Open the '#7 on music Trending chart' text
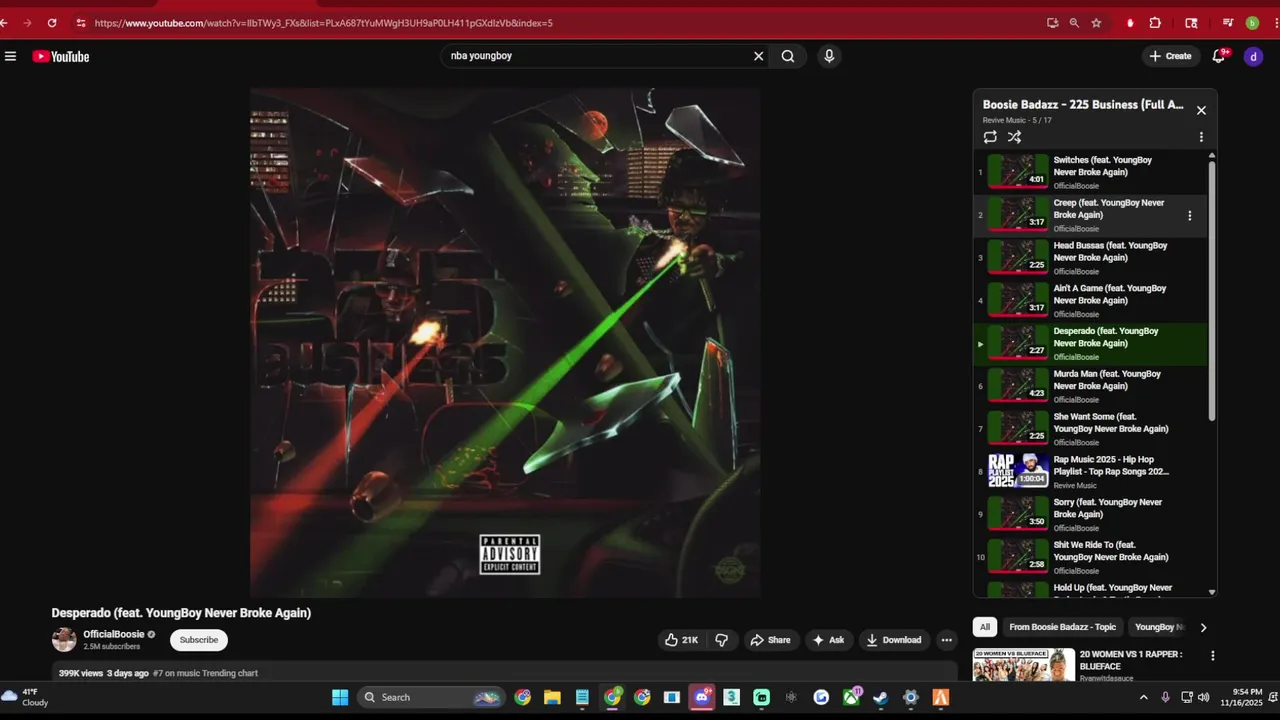The height and width of the screenshot is (720, 1280). 206,673
